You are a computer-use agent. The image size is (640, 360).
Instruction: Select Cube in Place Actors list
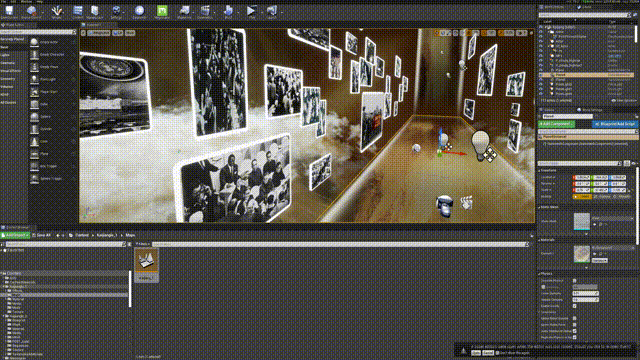[53, 104]
